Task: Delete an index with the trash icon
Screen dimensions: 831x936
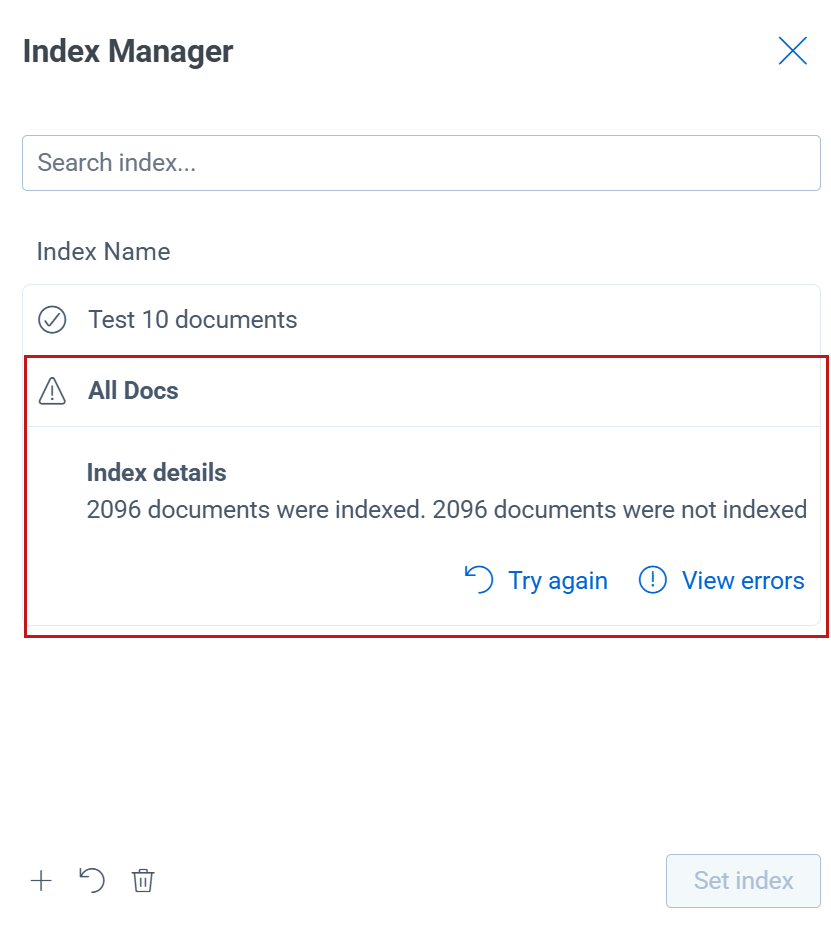Action: (x=143, y=881)
